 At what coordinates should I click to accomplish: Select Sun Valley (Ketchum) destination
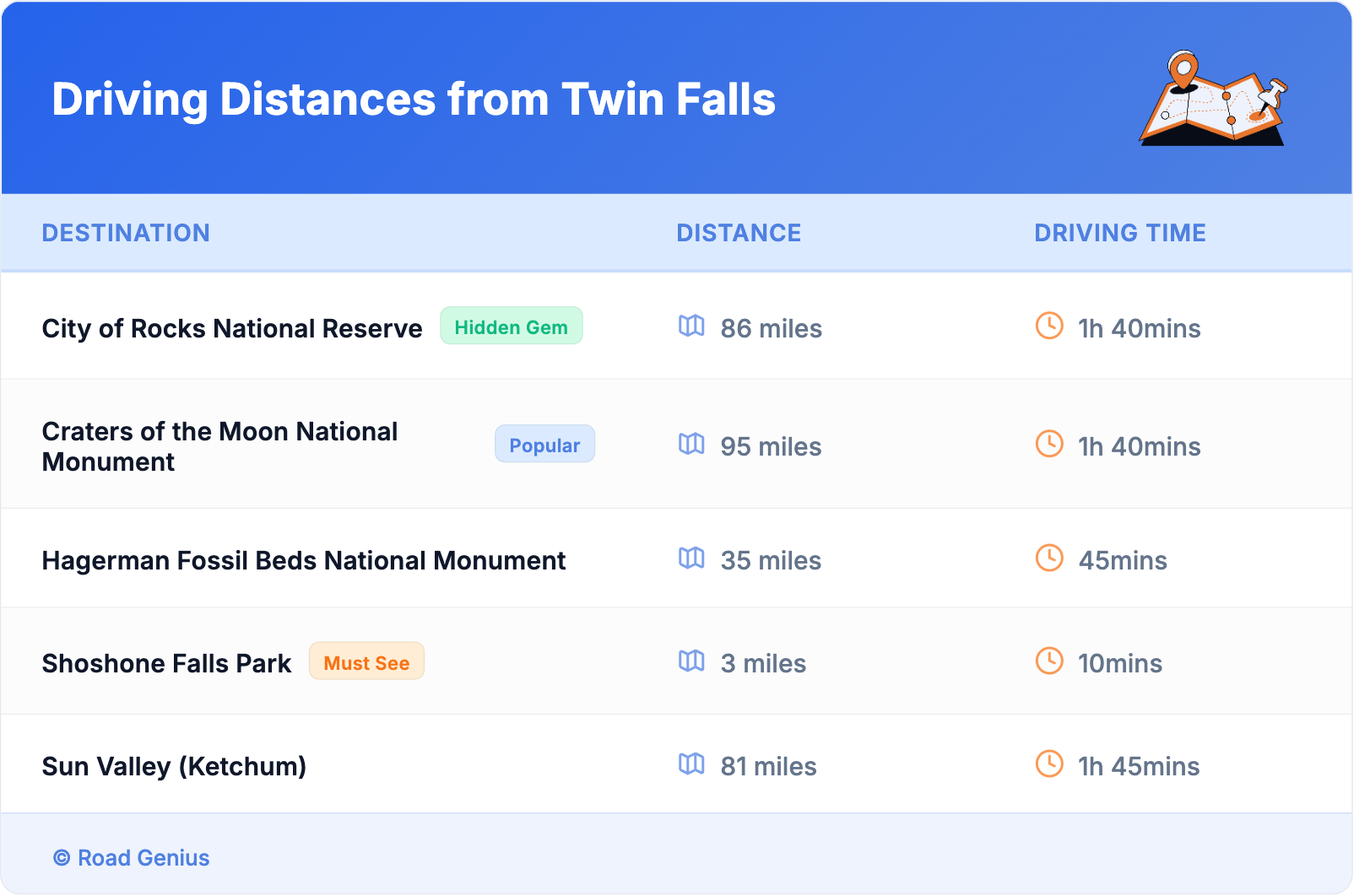pos(174,766)
